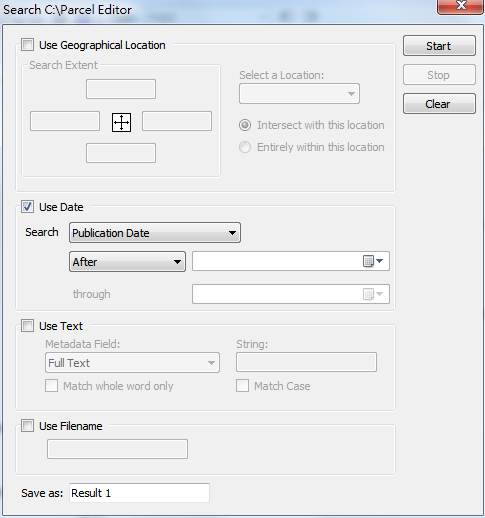Close the Search dialog window

pos(461,6)
